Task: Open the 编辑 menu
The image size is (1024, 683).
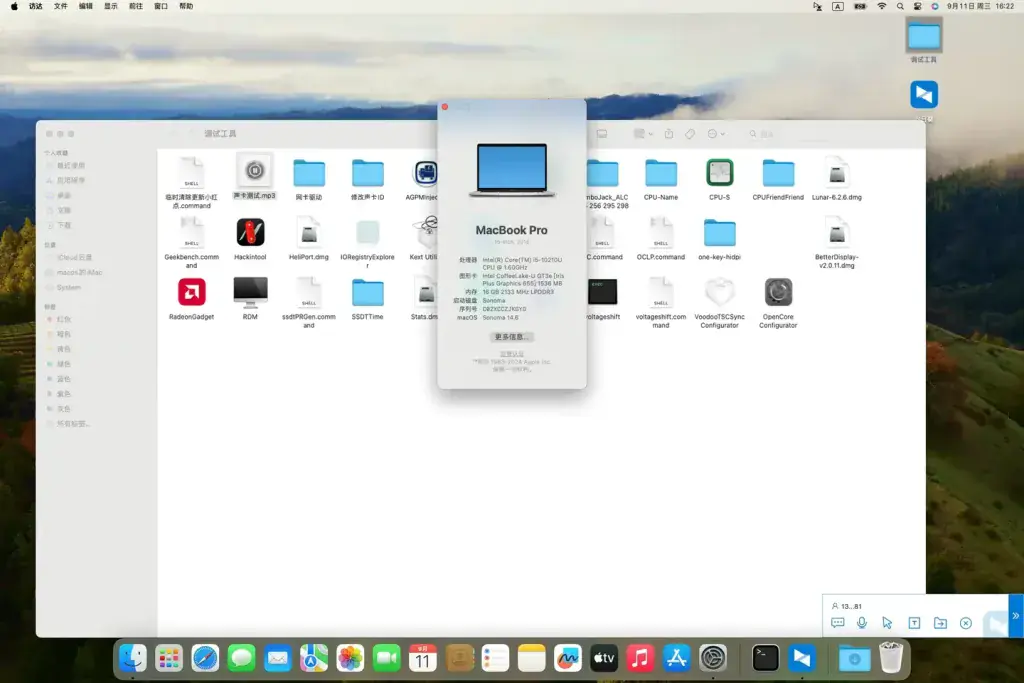Action: click(86, 6)
